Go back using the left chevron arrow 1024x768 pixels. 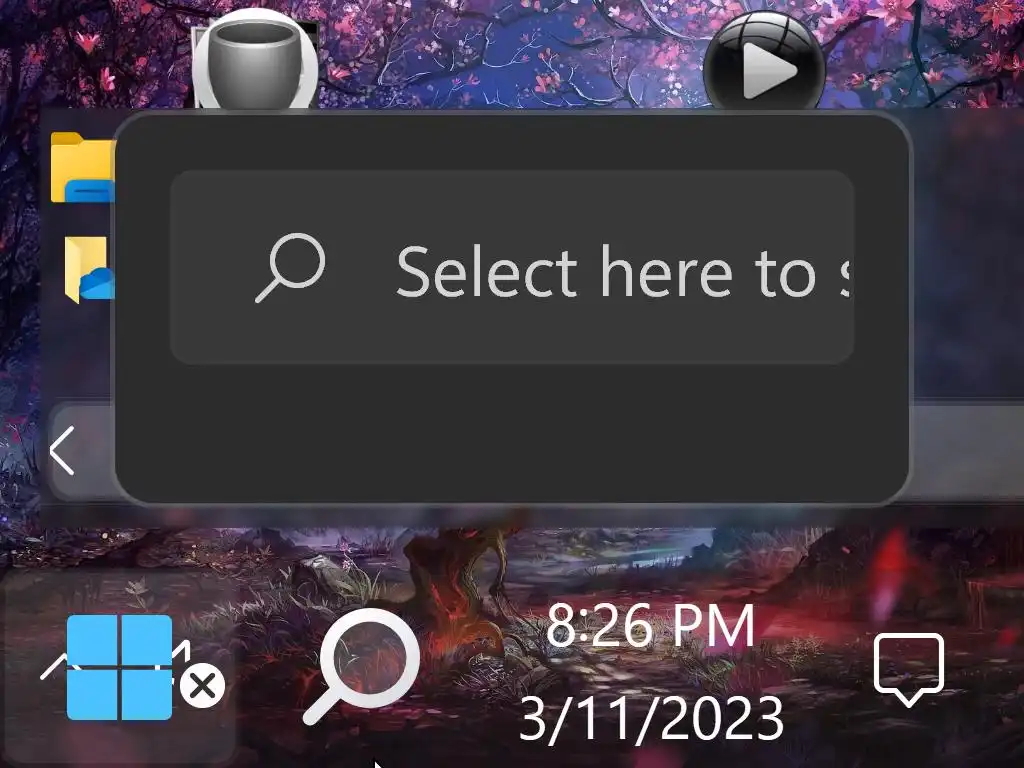63,451
